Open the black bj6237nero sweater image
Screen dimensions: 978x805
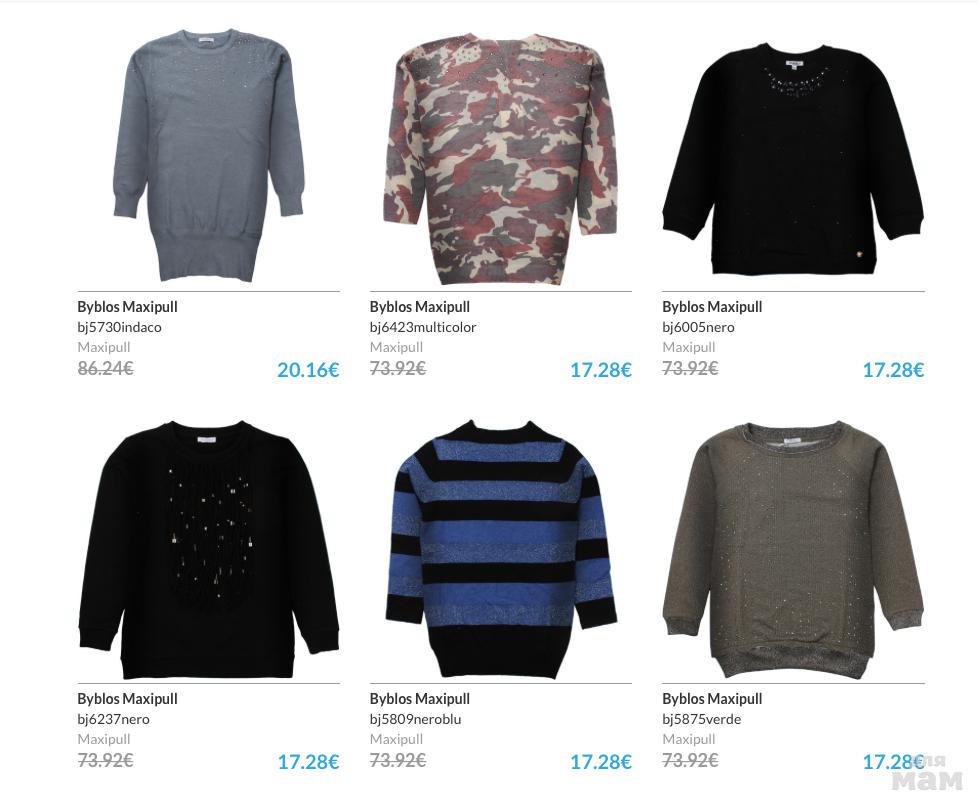click(208, 550)
